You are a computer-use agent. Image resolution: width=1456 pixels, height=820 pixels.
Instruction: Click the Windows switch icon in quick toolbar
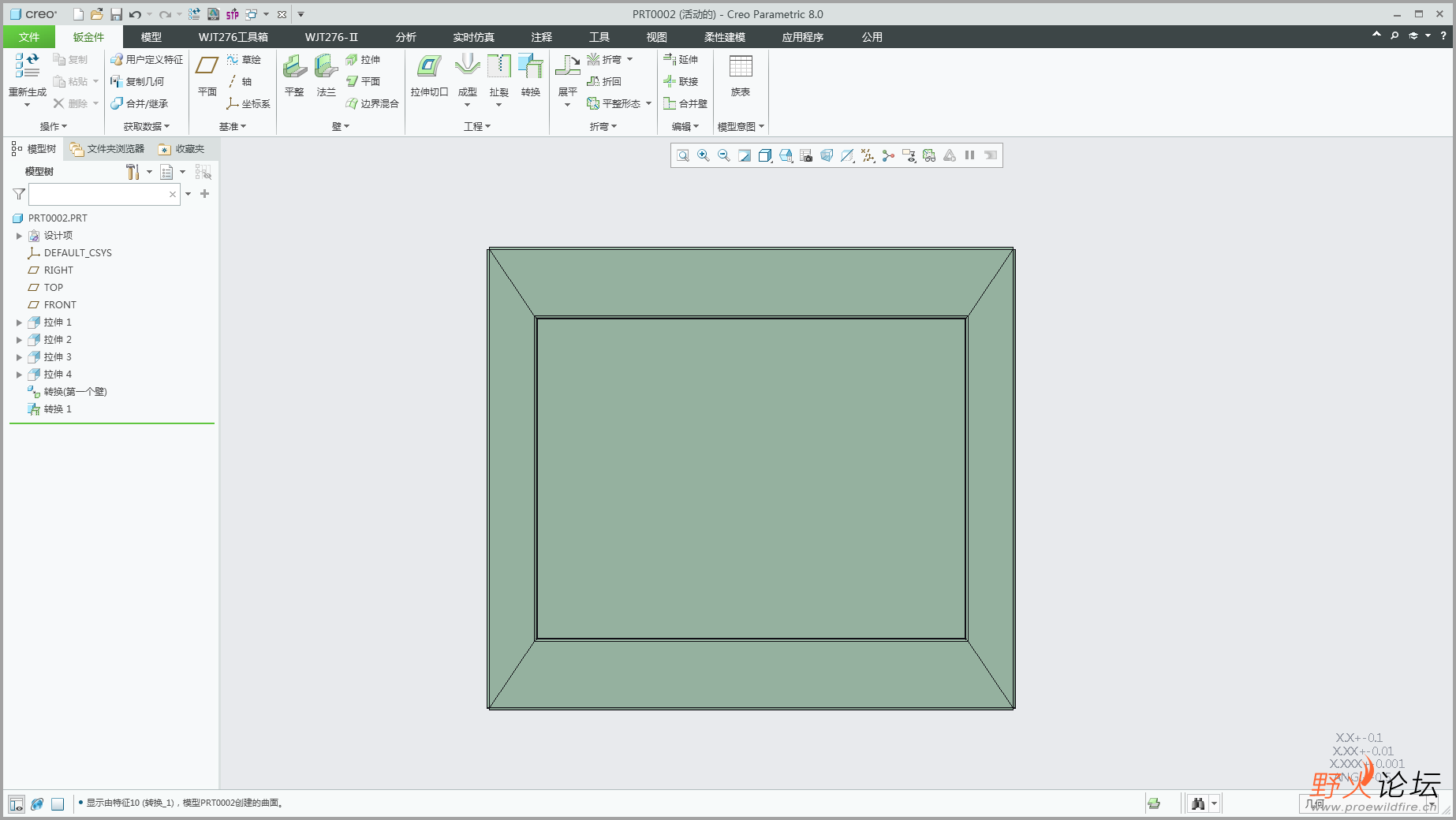pyautogui.click(x=252, y=14)
